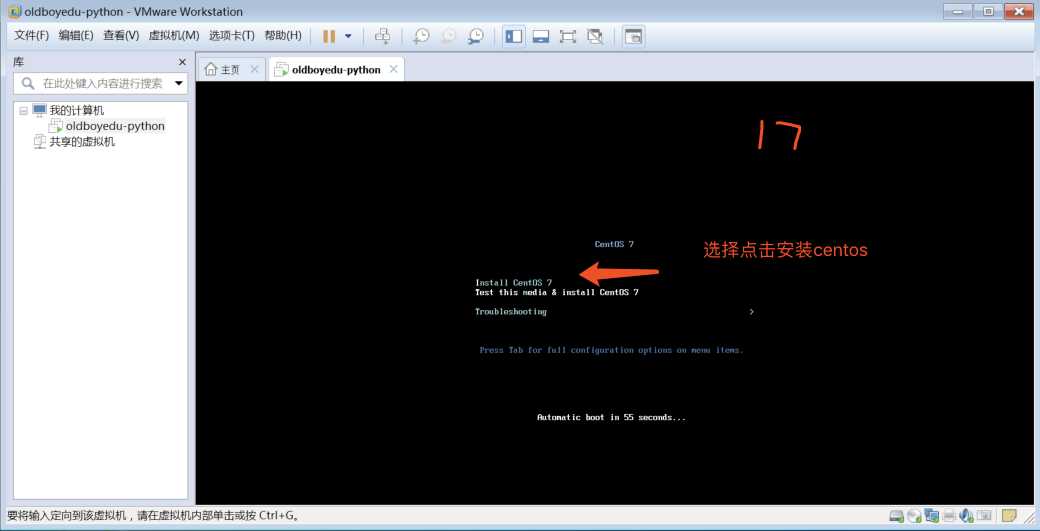
Task: Open the power options dropdown arrow next to pause
Action: point(348,36)
